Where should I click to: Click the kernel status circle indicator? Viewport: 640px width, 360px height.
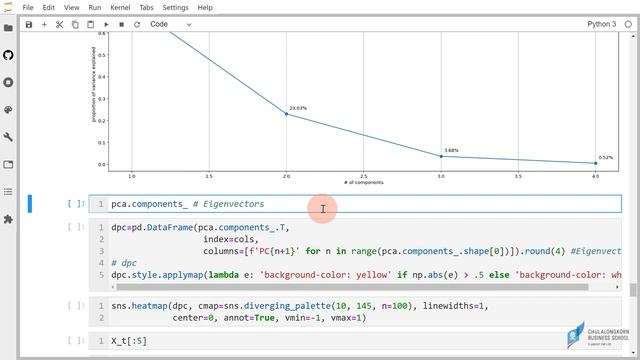[628, 24]
